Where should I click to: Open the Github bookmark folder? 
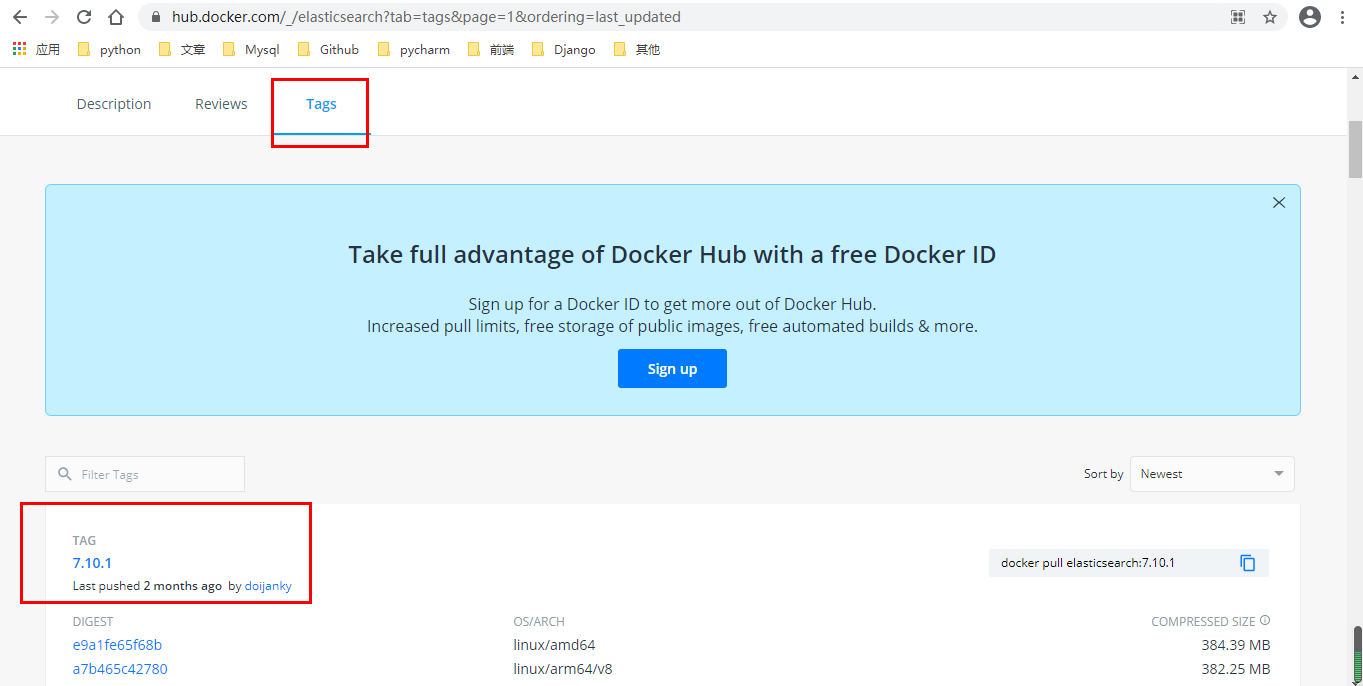(328, 49)
